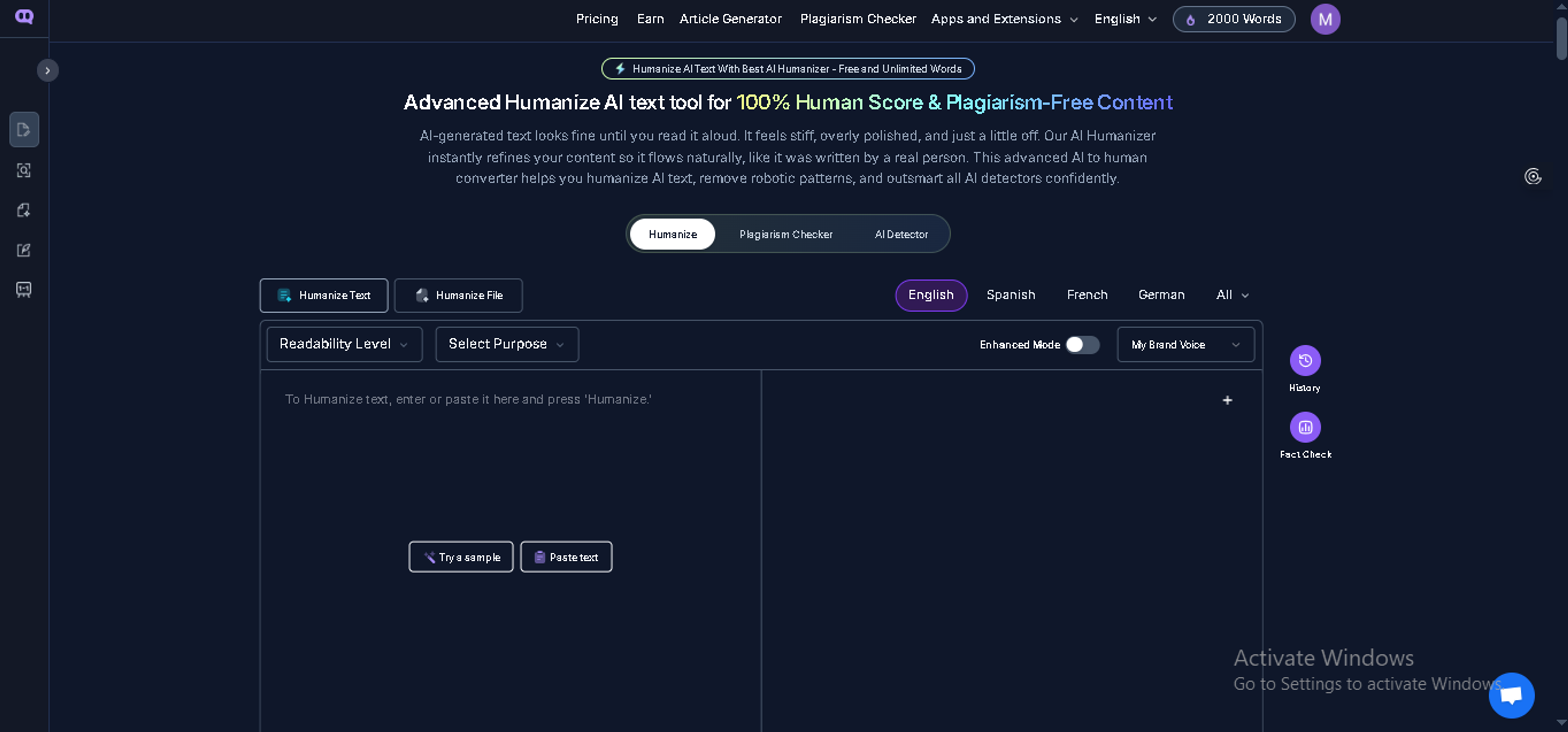Open the scan detector sidebar icon
This screenshot has height=732, width=1568.
click(24, 170)
